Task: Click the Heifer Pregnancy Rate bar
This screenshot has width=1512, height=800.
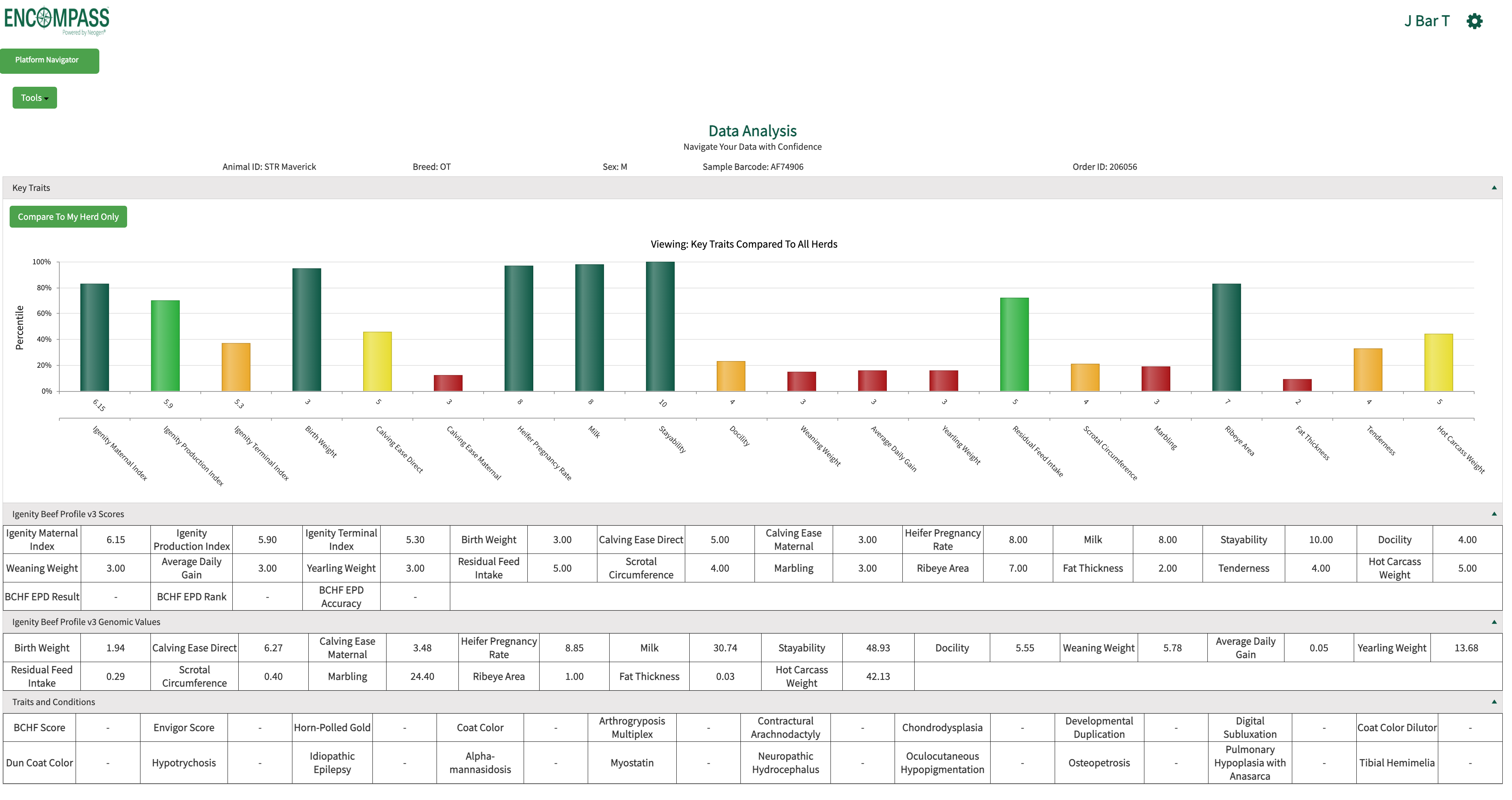Action: (519, 328)
